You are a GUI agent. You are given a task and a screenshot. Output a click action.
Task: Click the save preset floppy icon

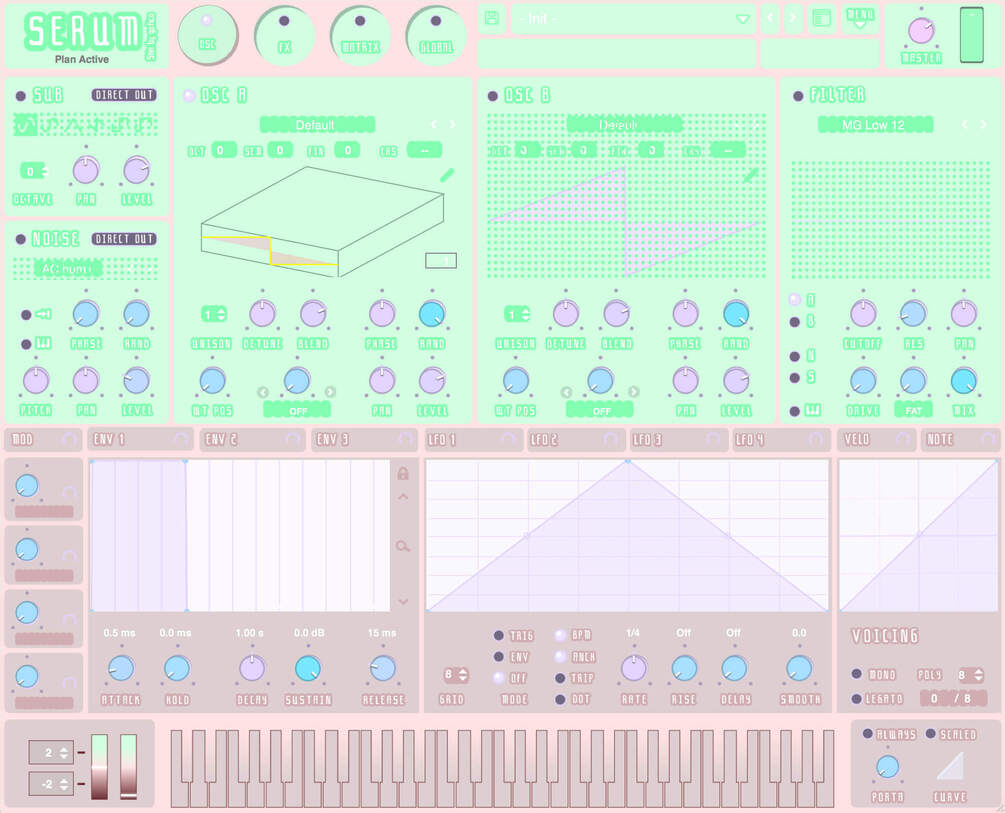click(492, 18)
